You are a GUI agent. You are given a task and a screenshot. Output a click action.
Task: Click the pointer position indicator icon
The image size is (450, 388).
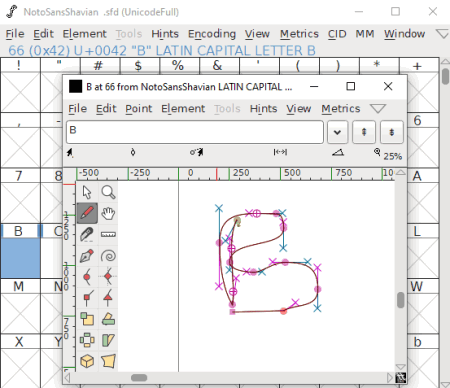coord(70,153)
